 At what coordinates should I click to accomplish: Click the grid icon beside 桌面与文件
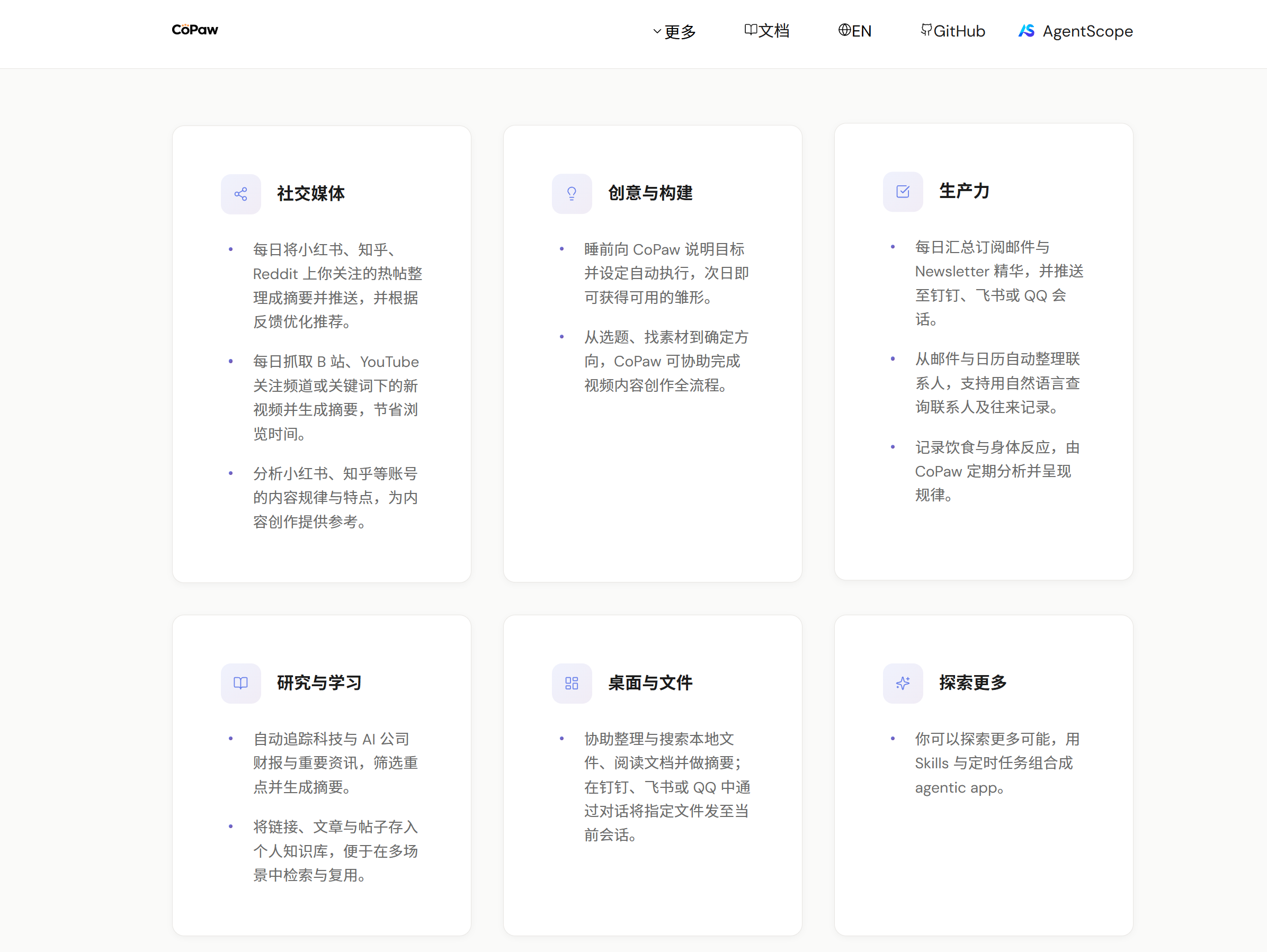click(572, 683)
